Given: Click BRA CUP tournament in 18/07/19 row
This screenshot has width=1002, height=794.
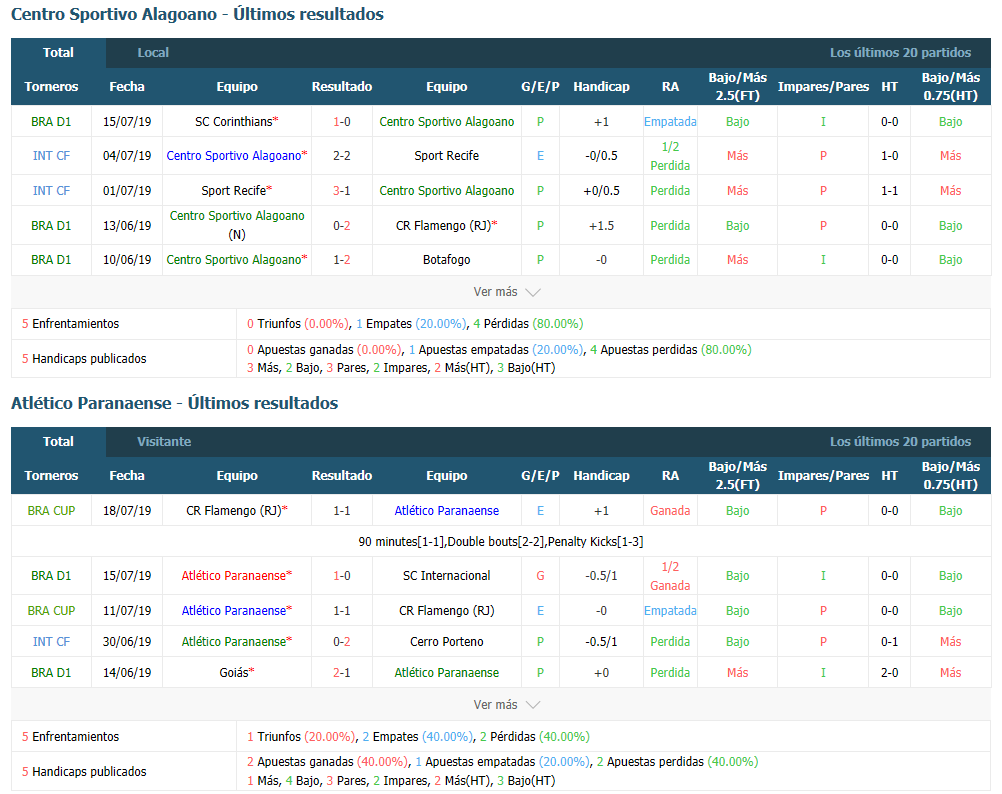Looking at the screenshot, I should [51, 511].
